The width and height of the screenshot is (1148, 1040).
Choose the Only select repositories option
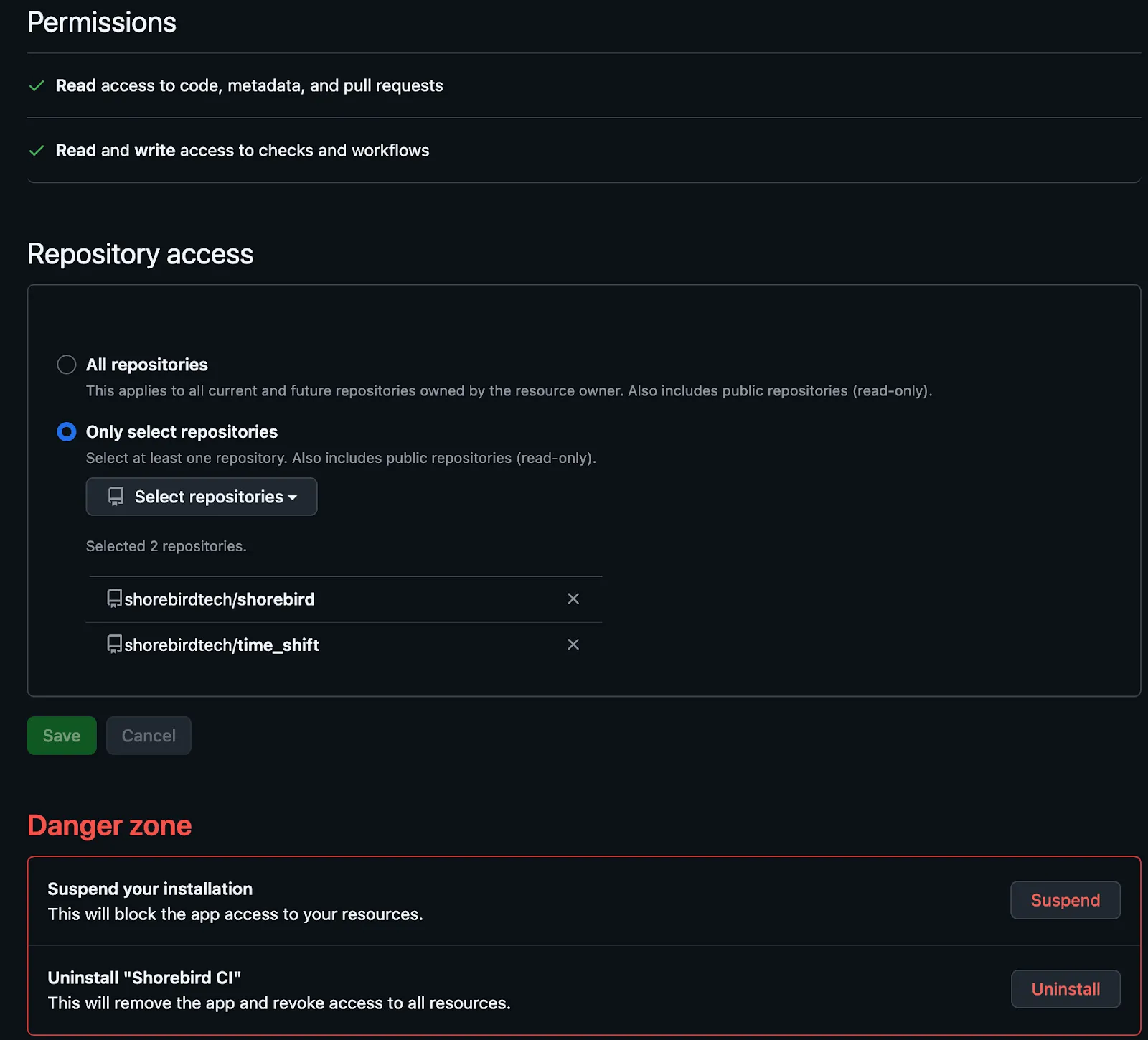pyautogui.click(x=66, y=431)
